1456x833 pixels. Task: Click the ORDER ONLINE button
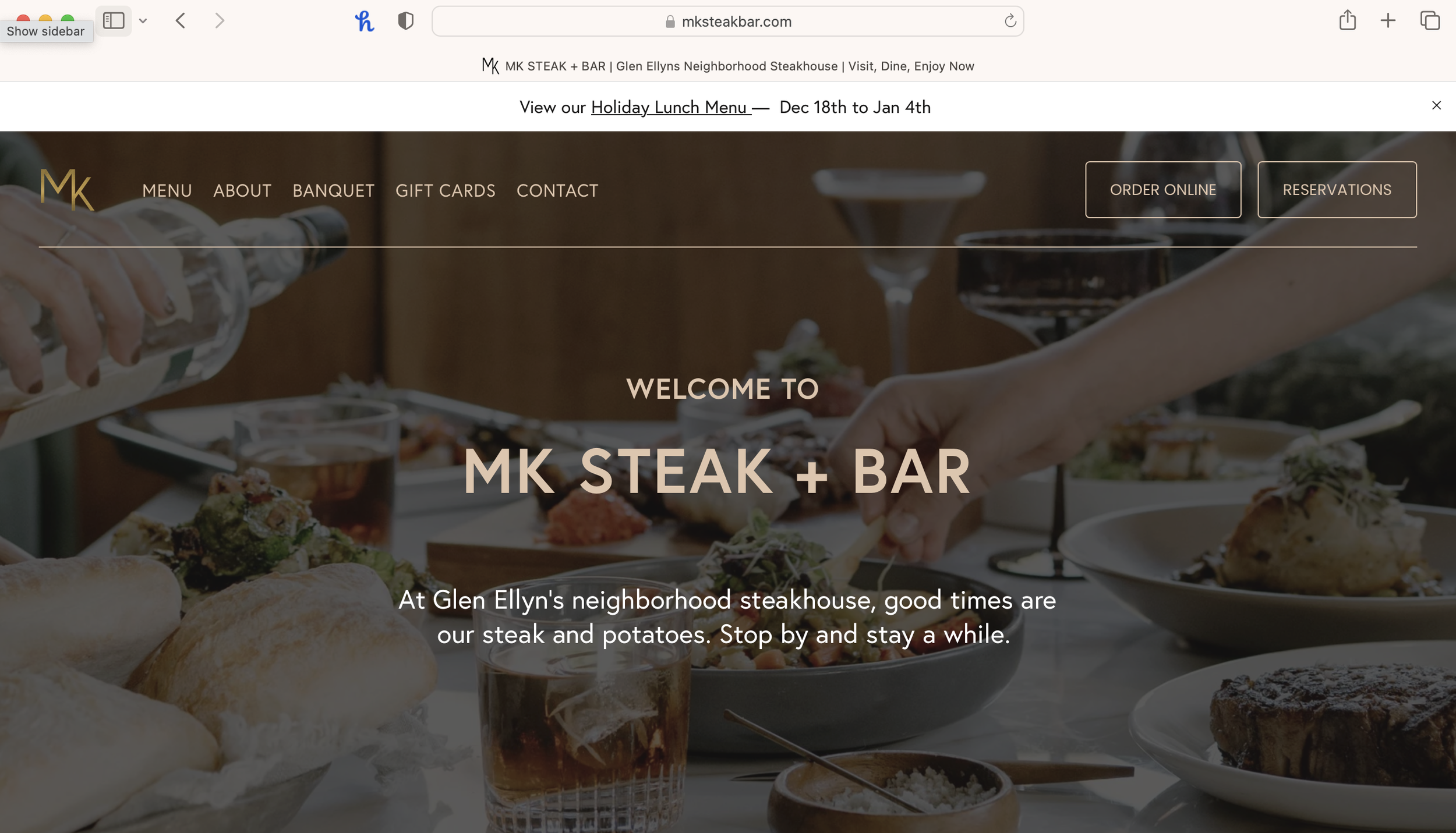[1163, 190]
